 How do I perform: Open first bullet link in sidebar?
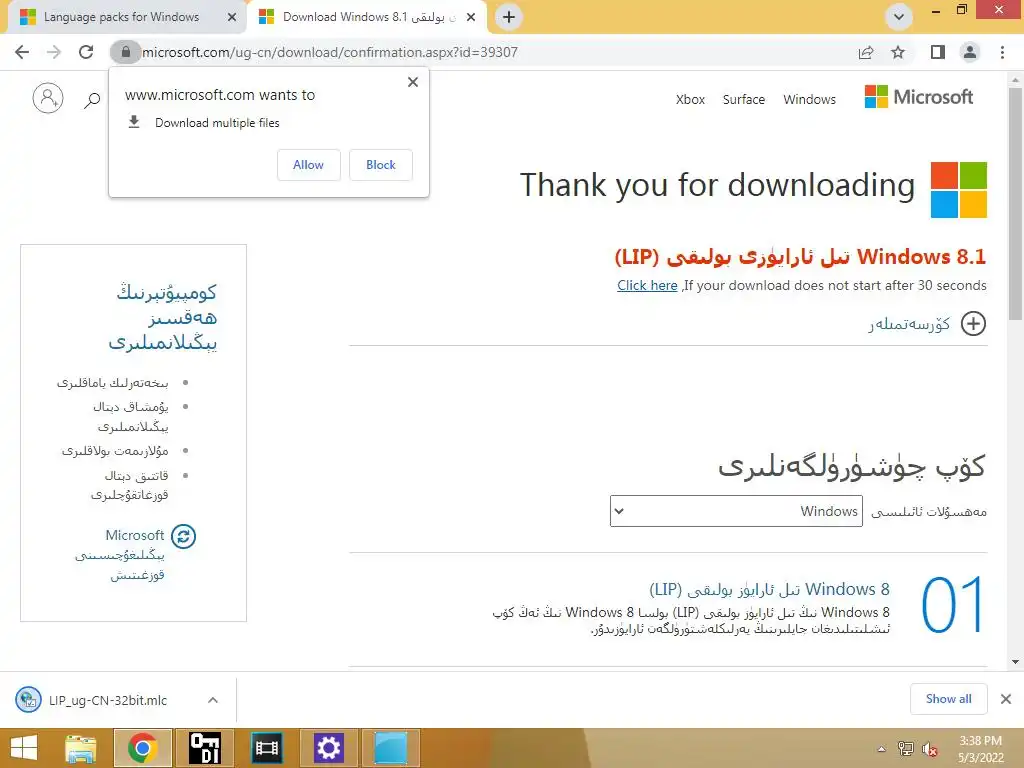tap(112, 383)
